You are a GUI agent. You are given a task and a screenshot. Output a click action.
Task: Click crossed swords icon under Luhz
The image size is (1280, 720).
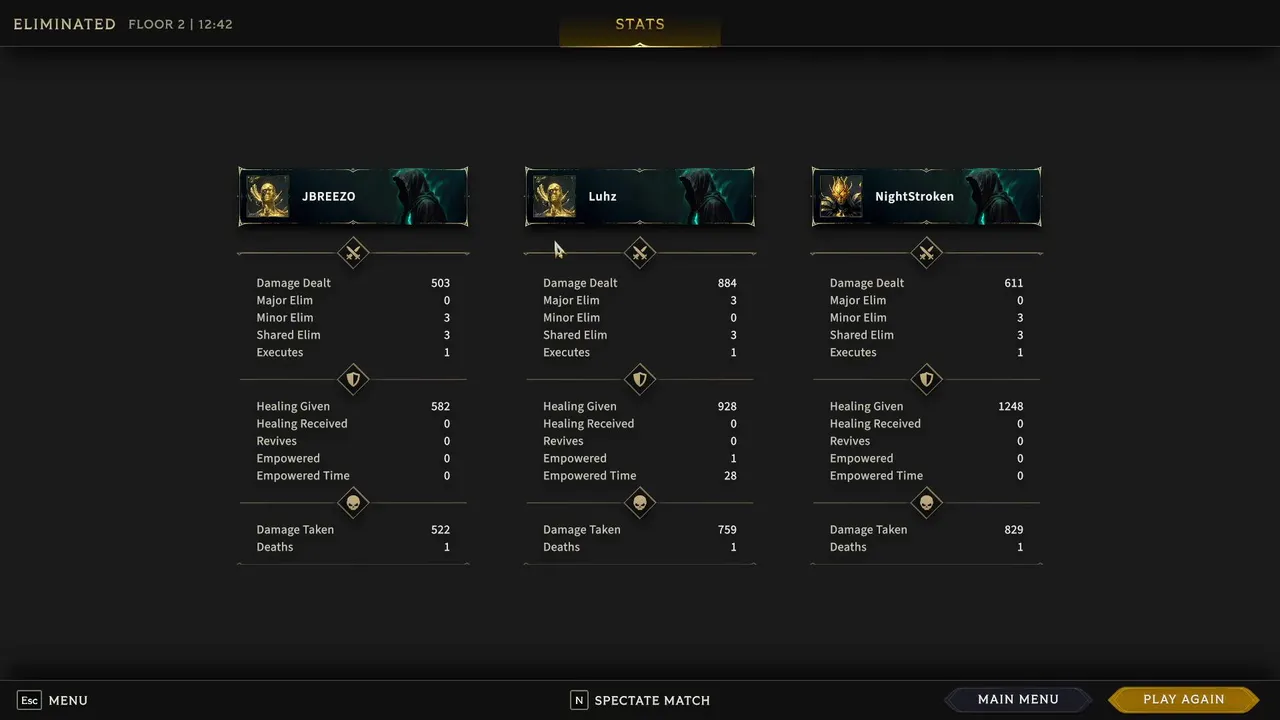tap(640, 253)
